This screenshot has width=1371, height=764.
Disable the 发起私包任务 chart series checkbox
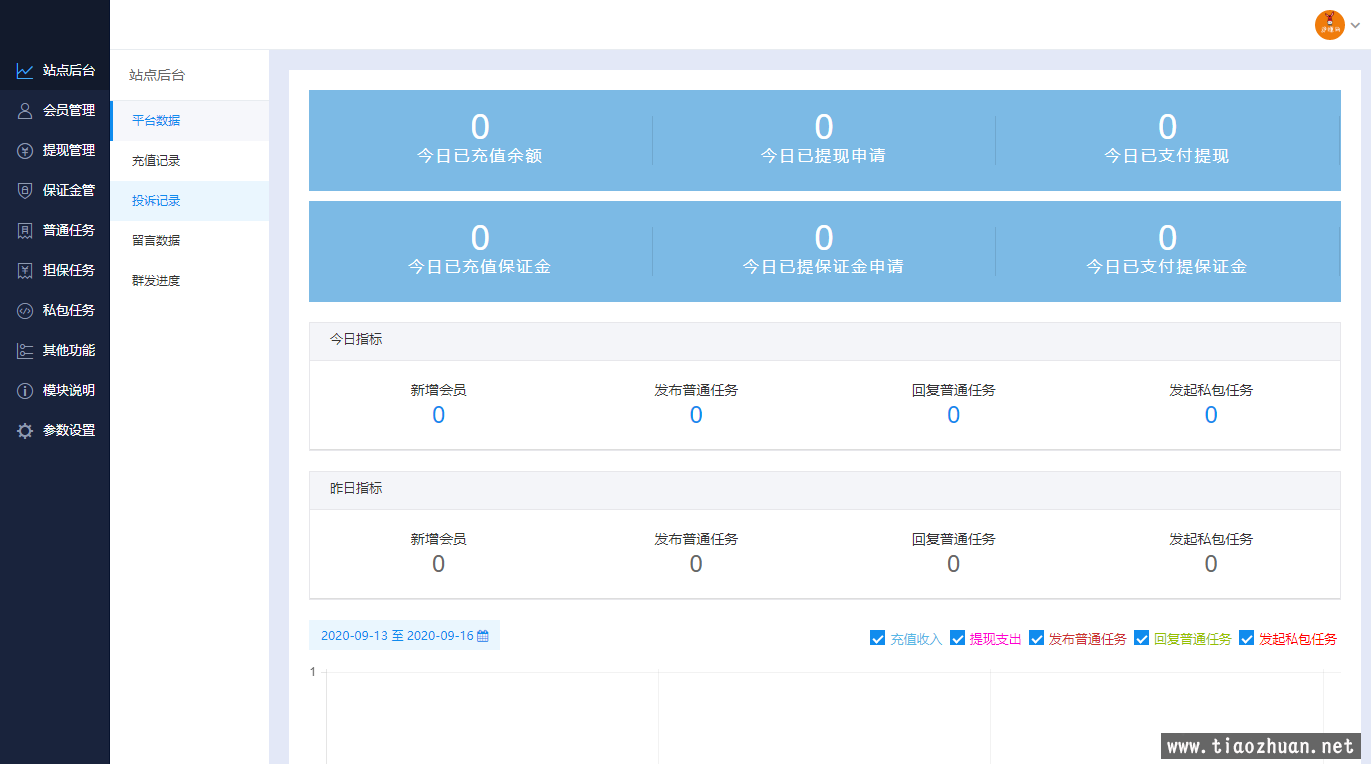1246,638
